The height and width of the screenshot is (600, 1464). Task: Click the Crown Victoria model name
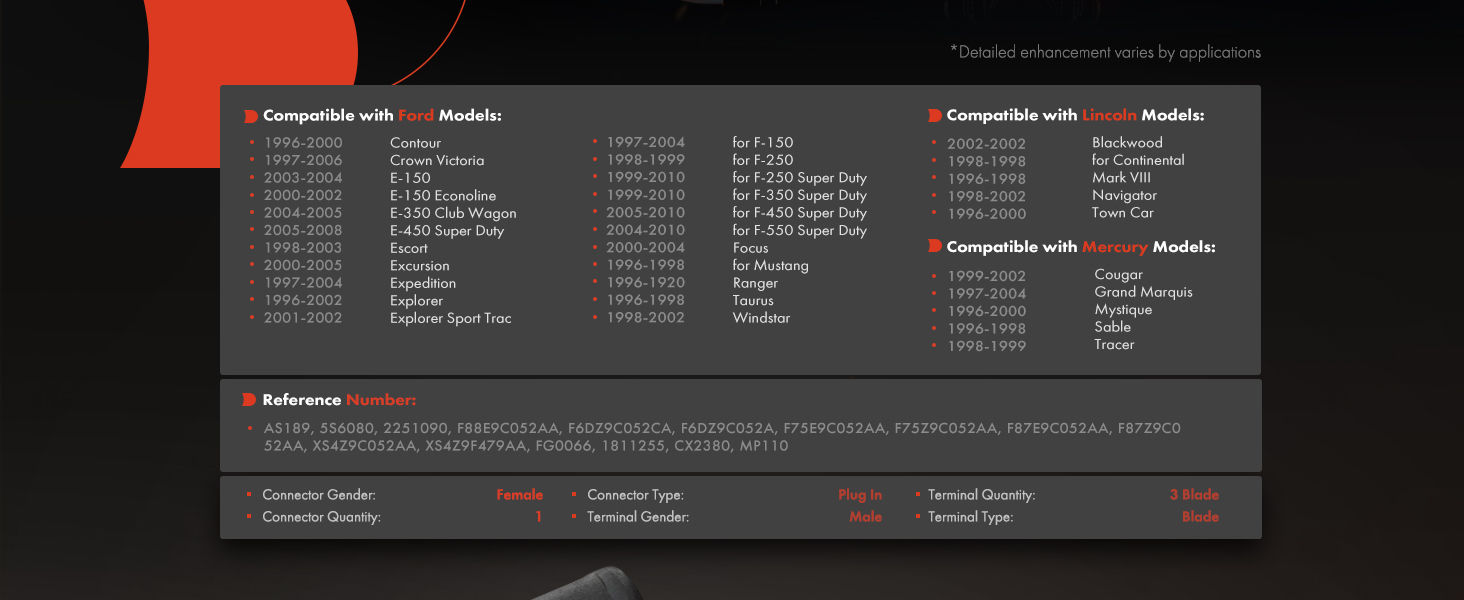coord(437,160)
